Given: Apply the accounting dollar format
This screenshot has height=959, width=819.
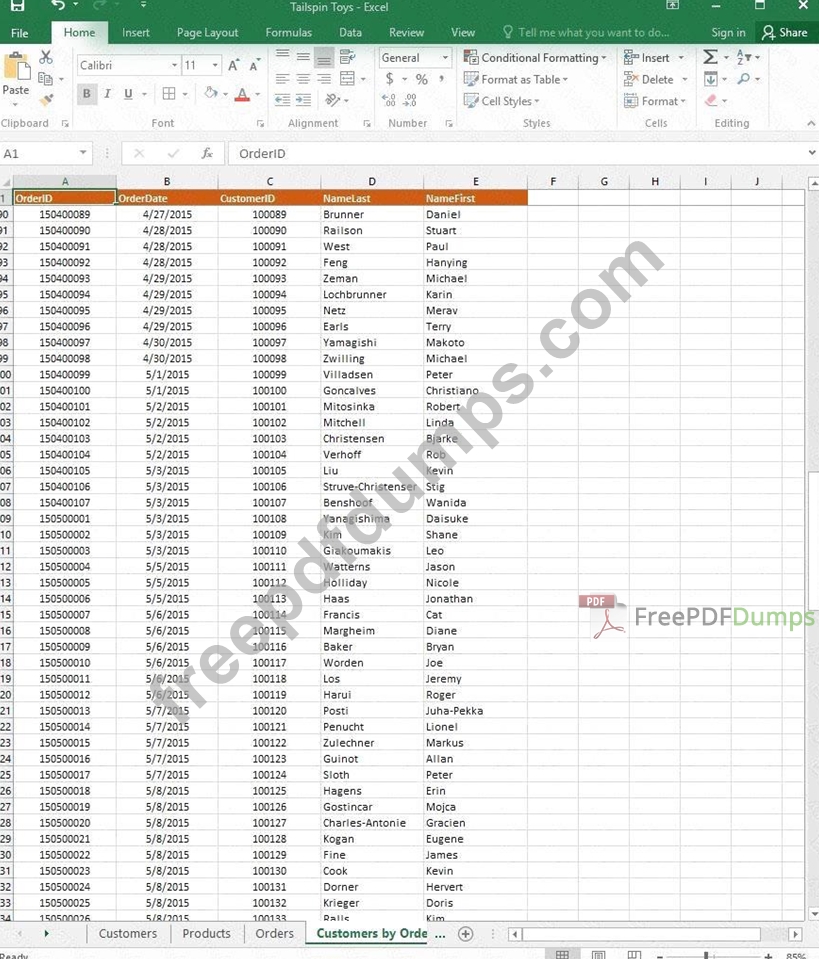Looking at the screenshot, I should [390, 79].
